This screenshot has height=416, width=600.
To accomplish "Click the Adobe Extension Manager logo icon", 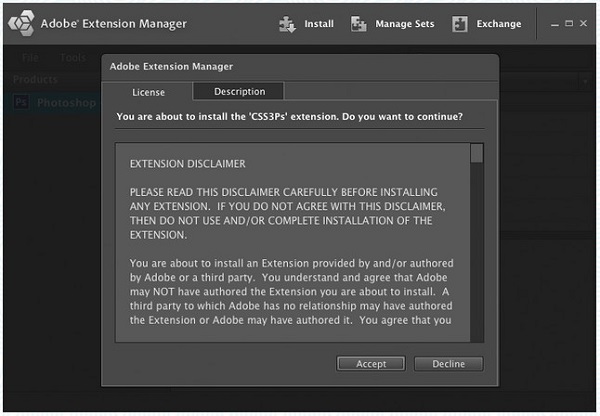I will [x=21, y=23].
